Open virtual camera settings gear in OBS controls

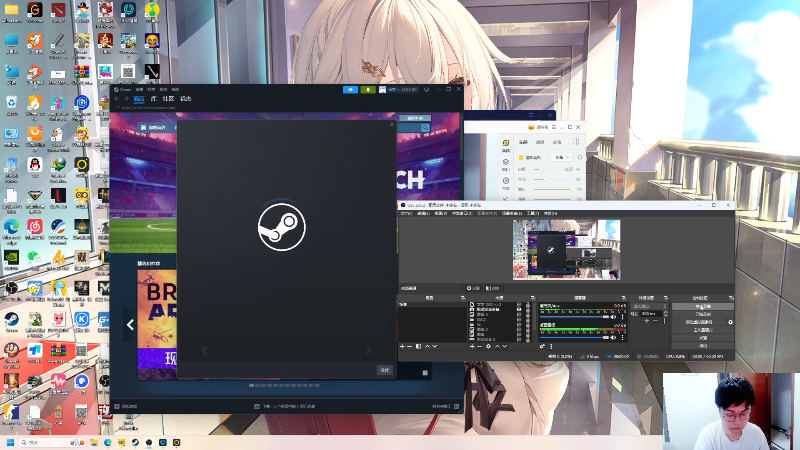point(731,322)
